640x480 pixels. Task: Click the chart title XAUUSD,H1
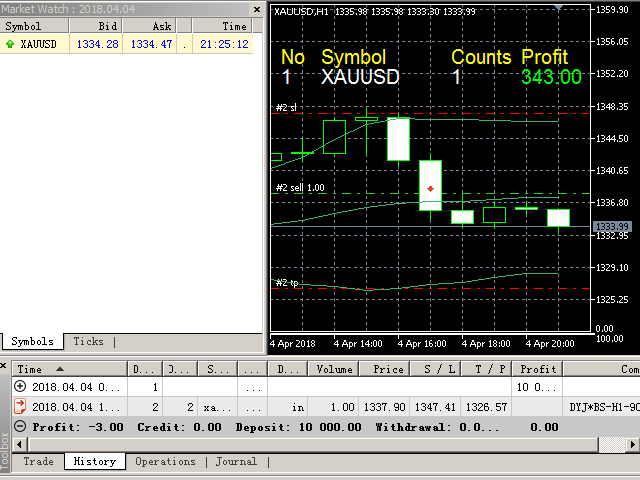pos(301,11)
